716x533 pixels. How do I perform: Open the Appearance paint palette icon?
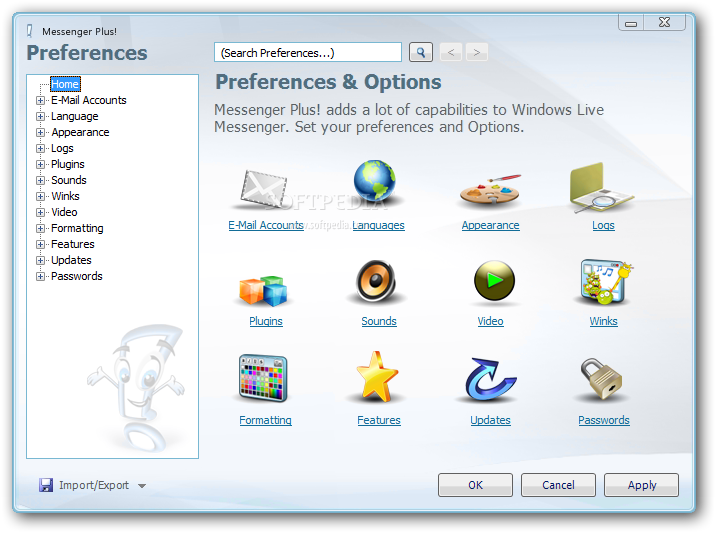[x=490, y=190]
